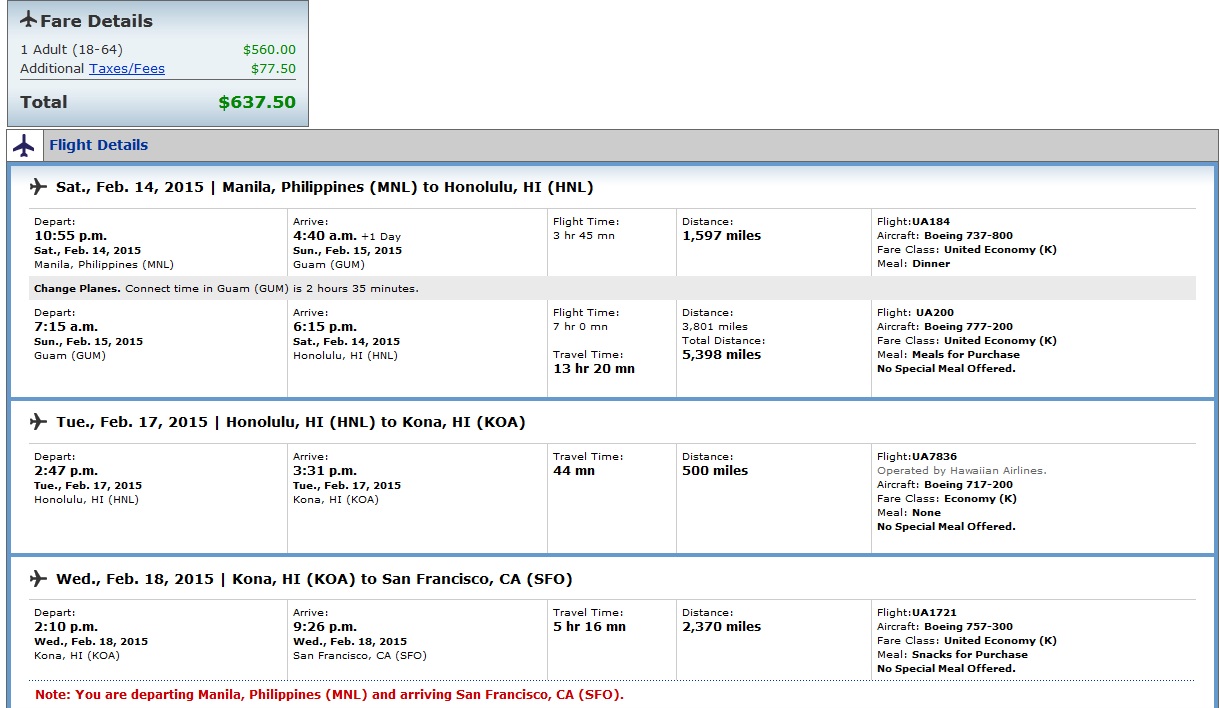
Task: Click plane icon next to Honolulu to Kona heading
Action: point(39,422)
